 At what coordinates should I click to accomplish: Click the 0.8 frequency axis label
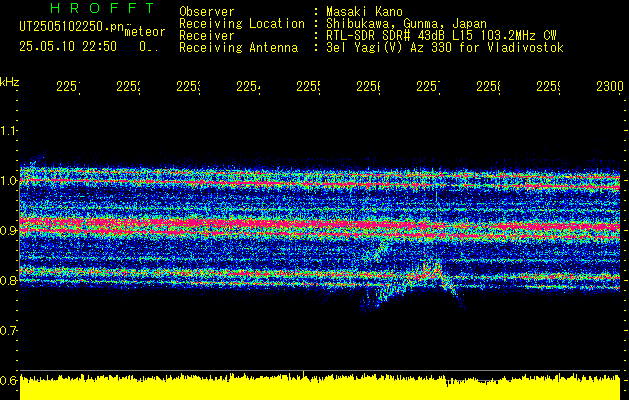click(8, 280)
